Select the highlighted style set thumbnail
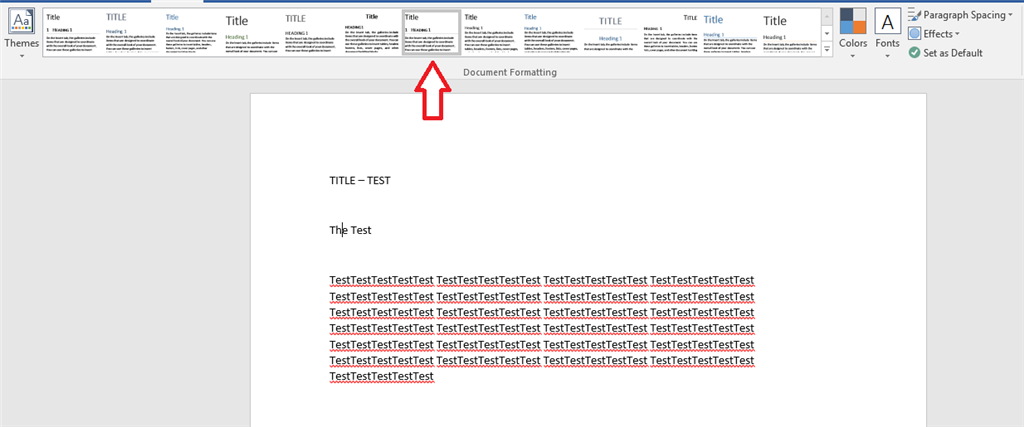Viewport: 1024px width, 427px height. [431, 33]
